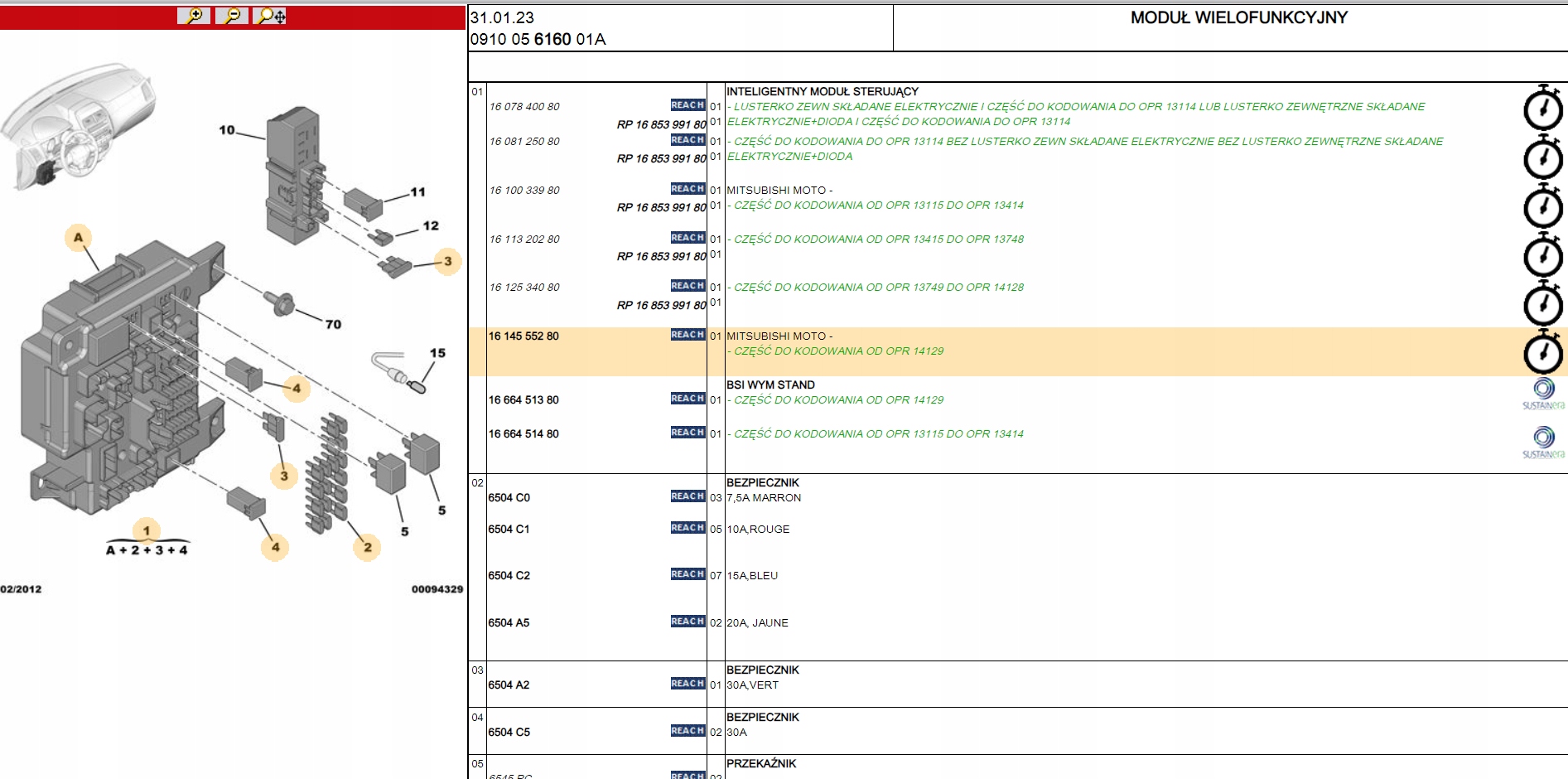Viewport: 1568px width, 779px height.
Task: Click REACH badge for part 16 664 514 80
Action: [x=688, y=433]
